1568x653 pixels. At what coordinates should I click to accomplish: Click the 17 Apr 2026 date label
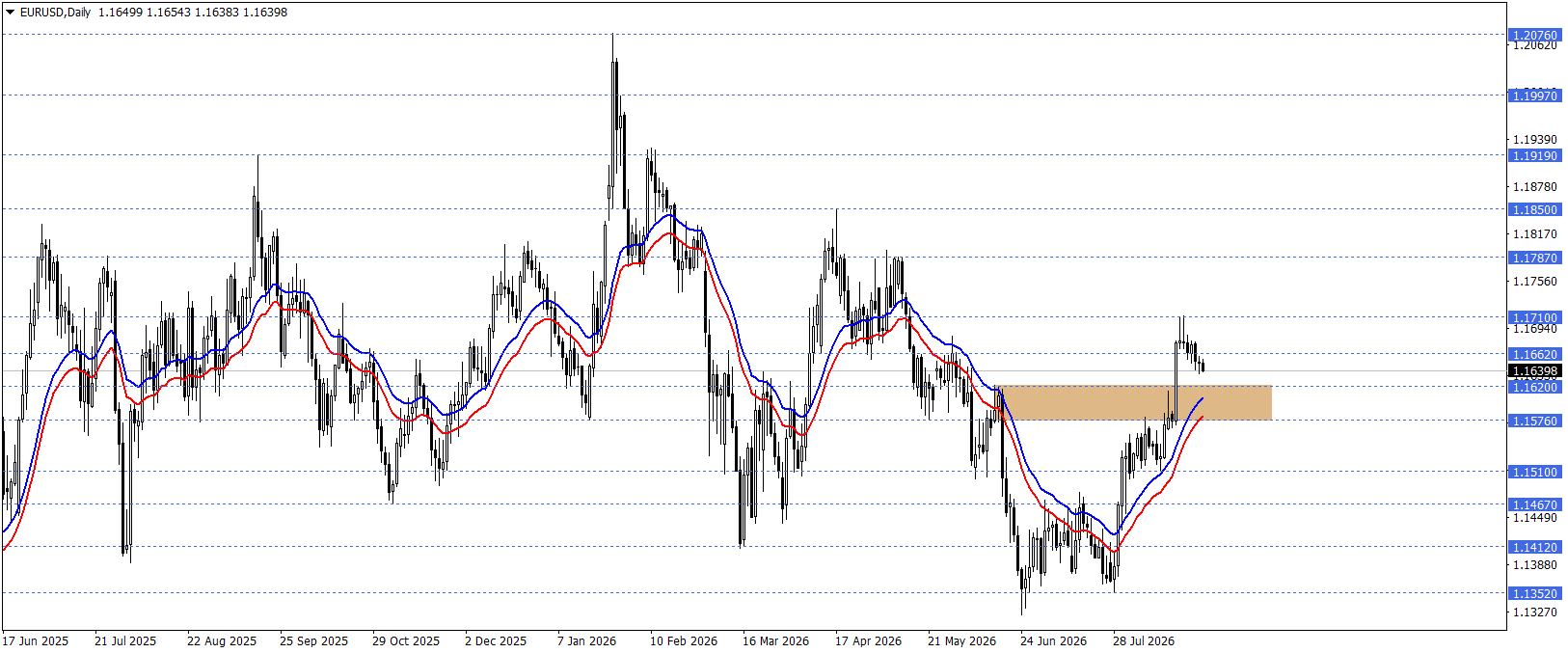pyautogui.click(x=868, y=640)
